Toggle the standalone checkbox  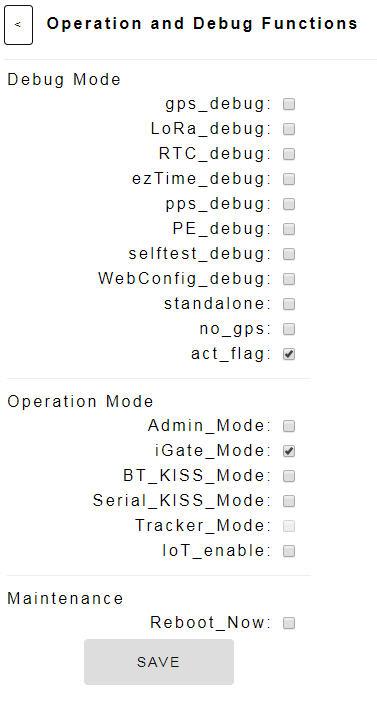tap(289, 304)
